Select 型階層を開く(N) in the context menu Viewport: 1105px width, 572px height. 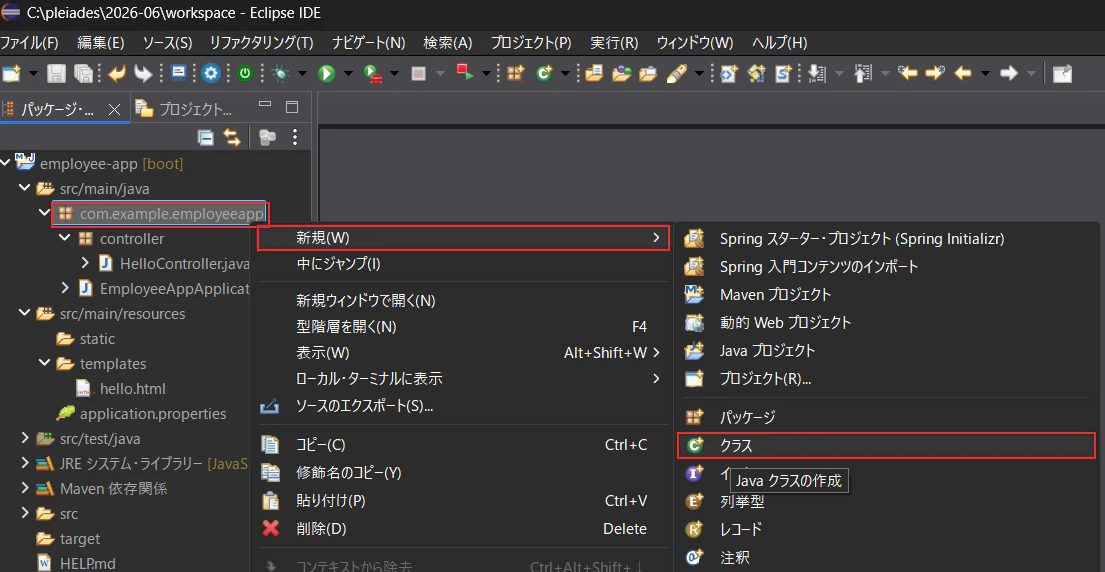coord(462,327)
